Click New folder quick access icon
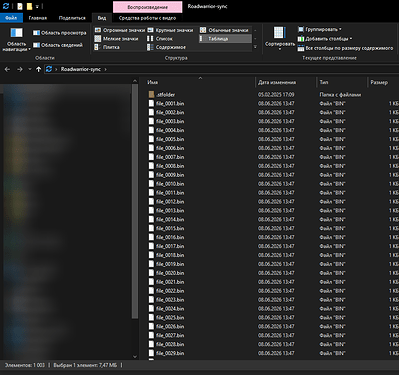This screenshot has width=399, height=375. tap(29, 6)
